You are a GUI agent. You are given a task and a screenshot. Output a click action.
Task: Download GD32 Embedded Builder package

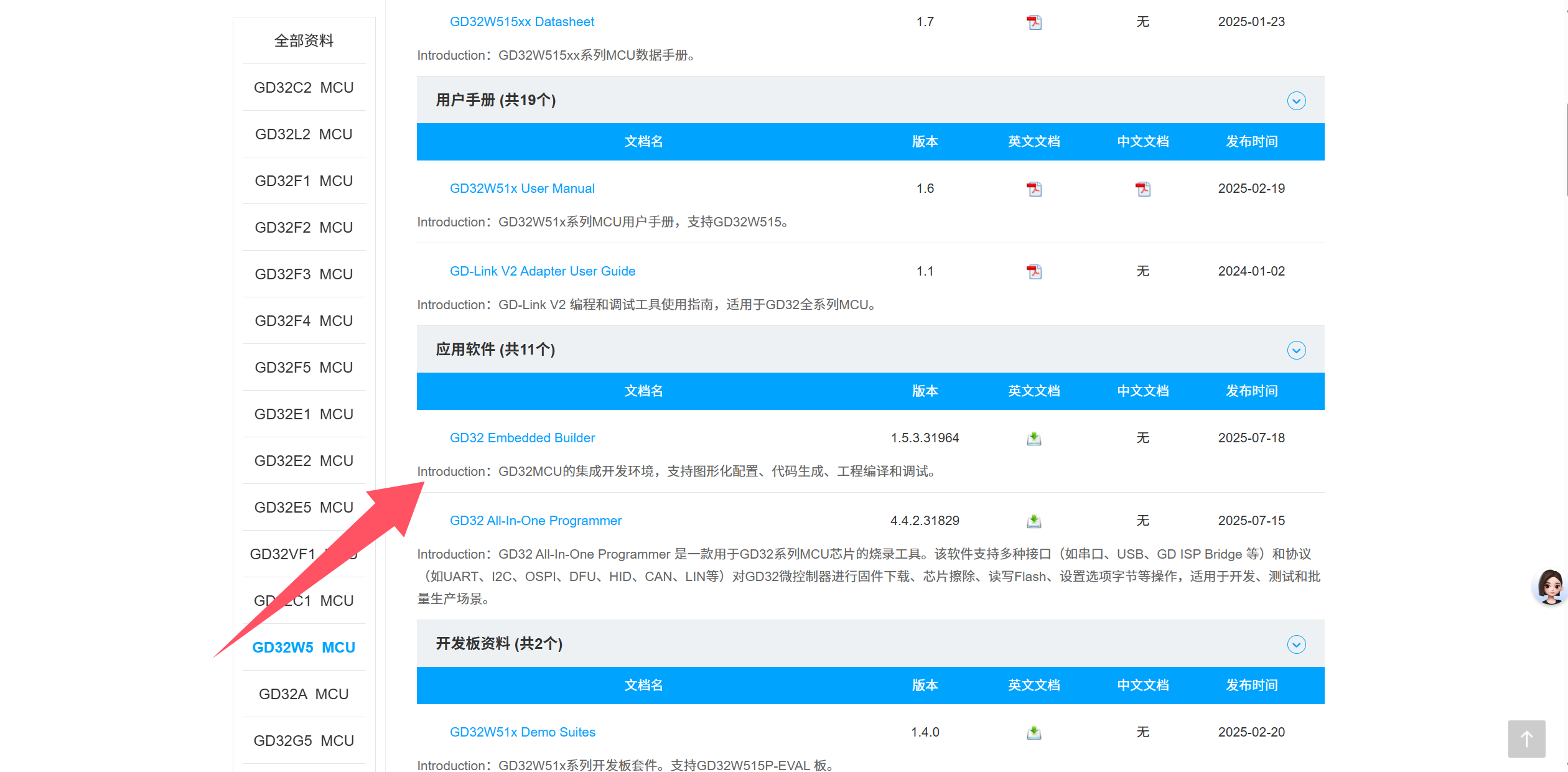pos(1034,439)
